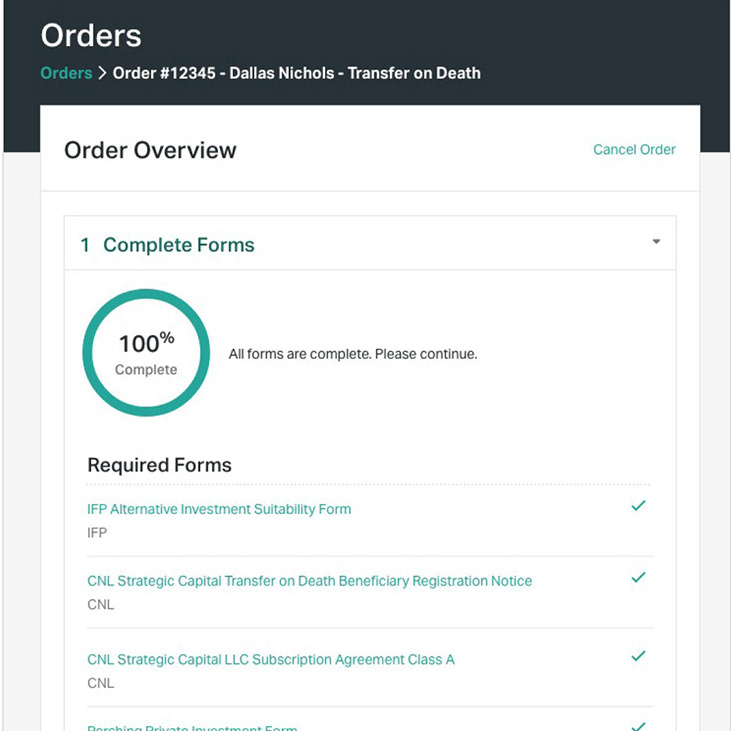Click the Orders page title
This screenshot has width=731, height=731.
point(91,35)
